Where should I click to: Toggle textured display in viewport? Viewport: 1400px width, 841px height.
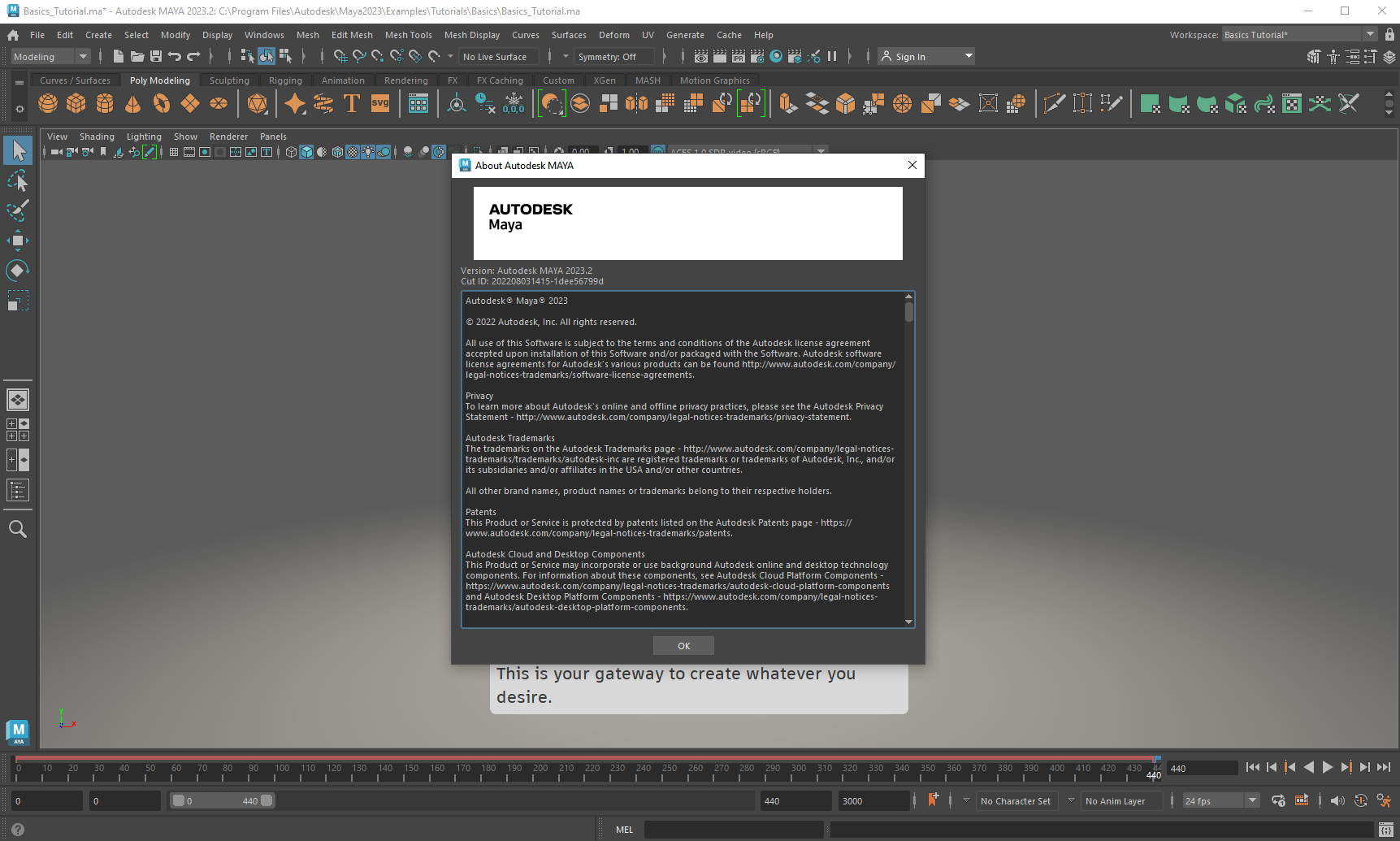(353, 152)
